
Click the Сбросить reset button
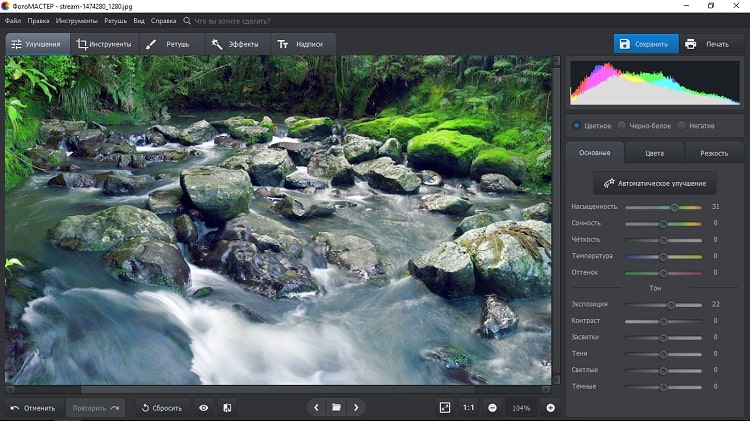click(x=160, y=408)
